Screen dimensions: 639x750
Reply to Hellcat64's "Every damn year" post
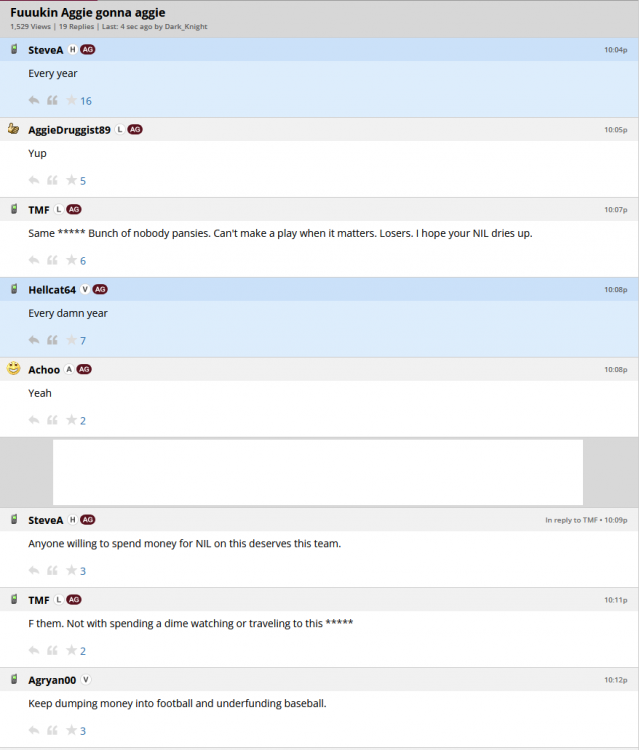34,340
